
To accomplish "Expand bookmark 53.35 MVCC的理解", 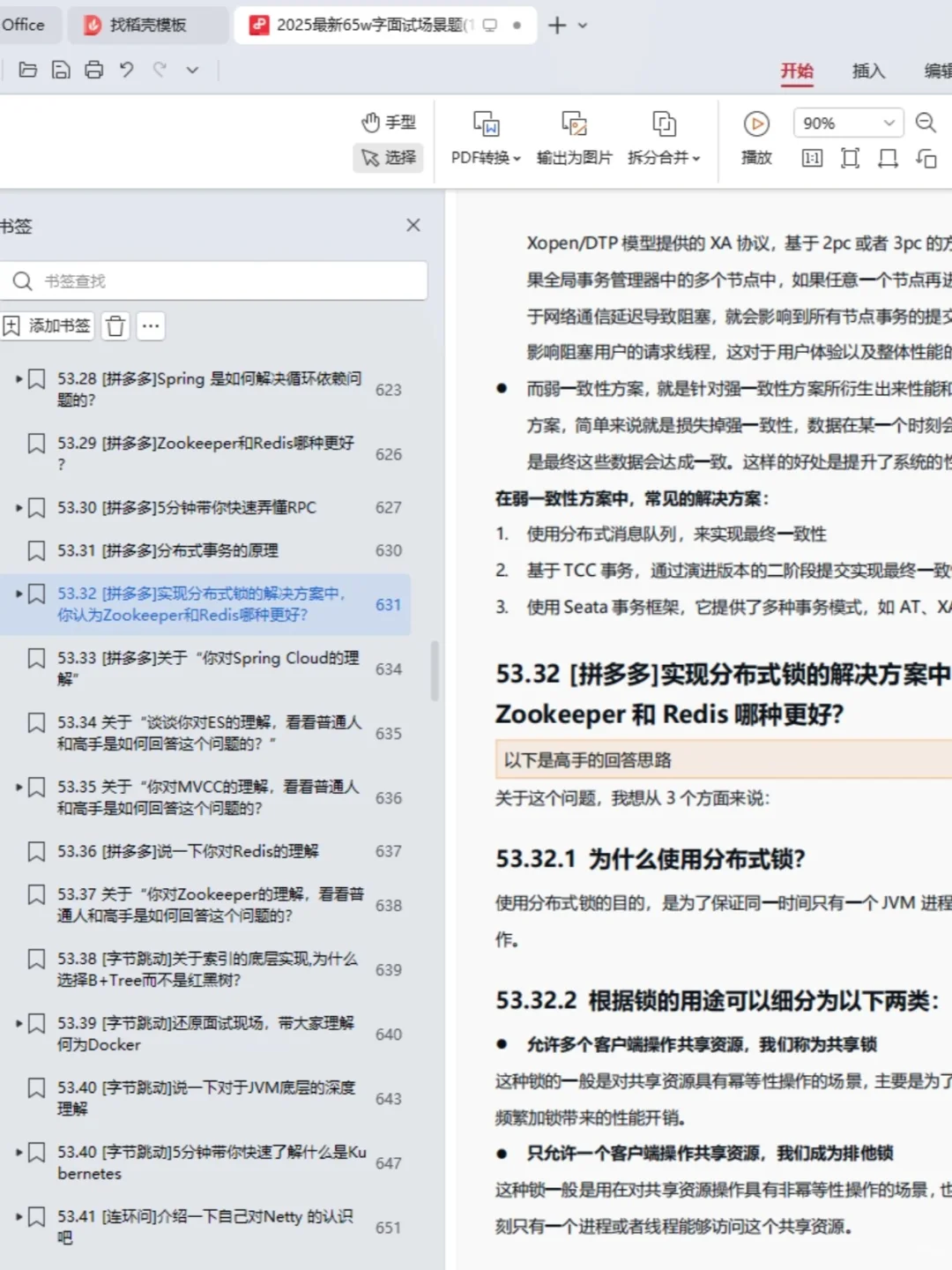I will point(19,787).
